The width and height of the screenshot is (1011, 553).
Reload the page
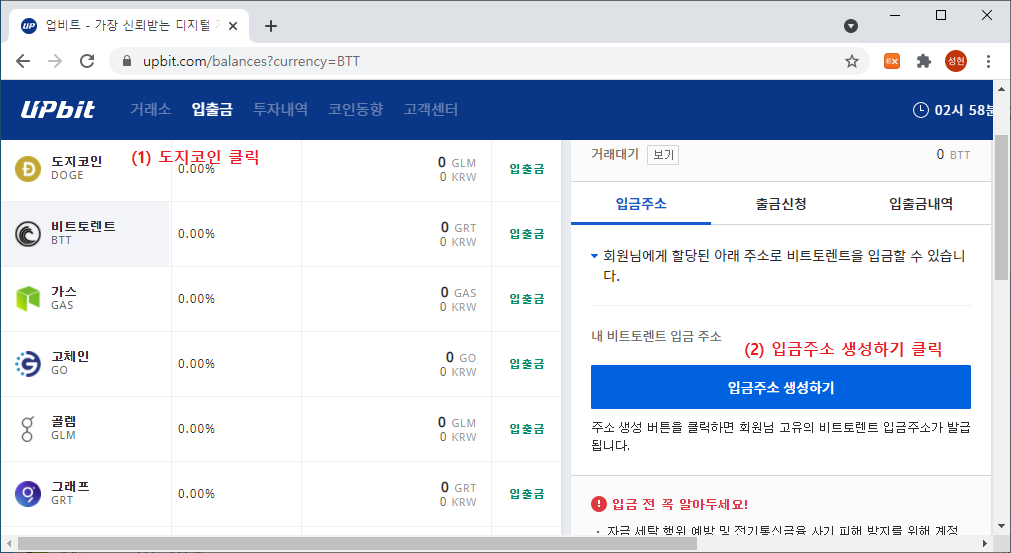[x=87, y=61]
